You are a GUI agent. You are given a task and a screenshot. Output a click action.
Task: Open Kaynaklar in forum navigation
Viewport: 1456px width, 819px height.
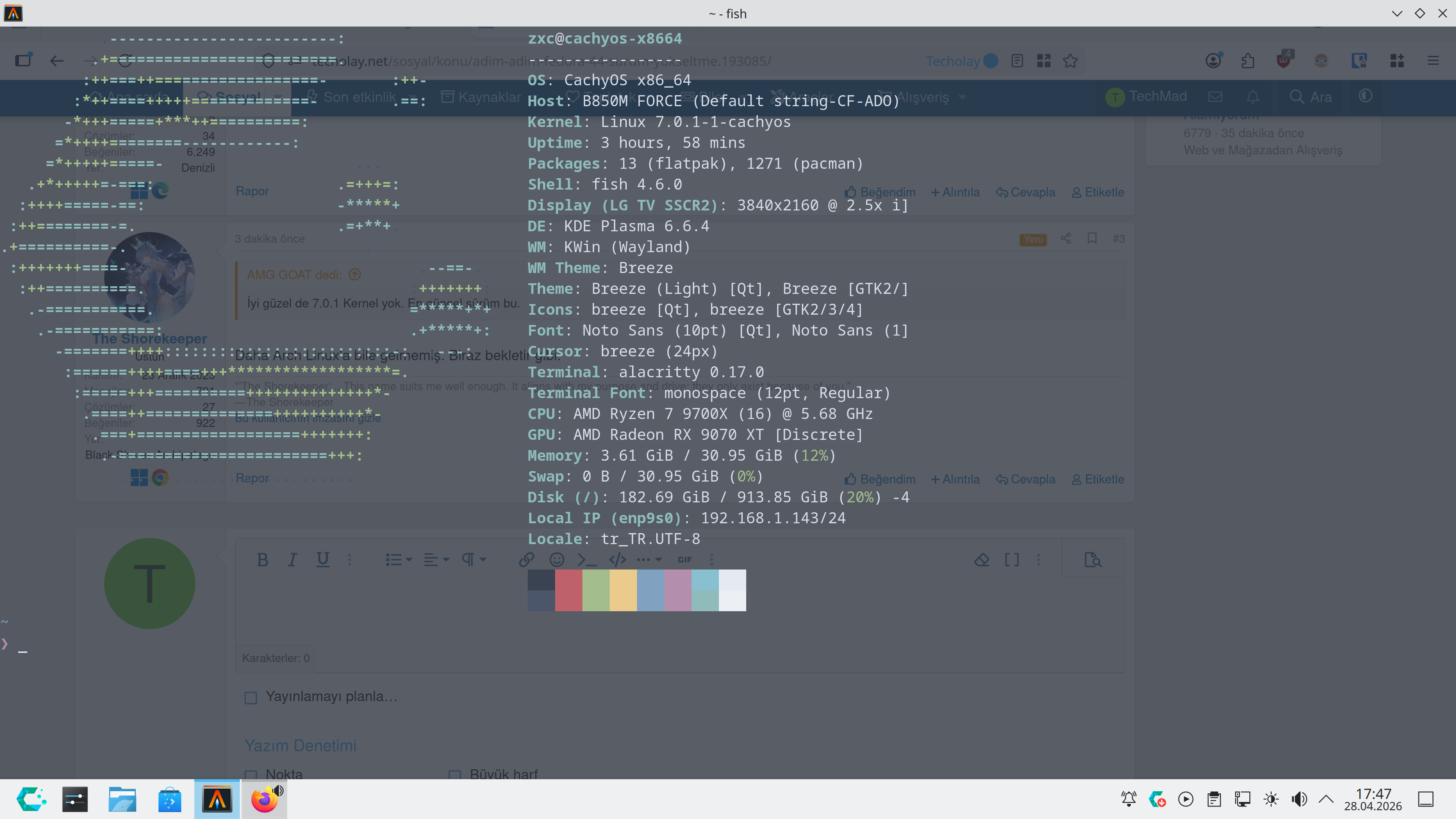point(480,97)
